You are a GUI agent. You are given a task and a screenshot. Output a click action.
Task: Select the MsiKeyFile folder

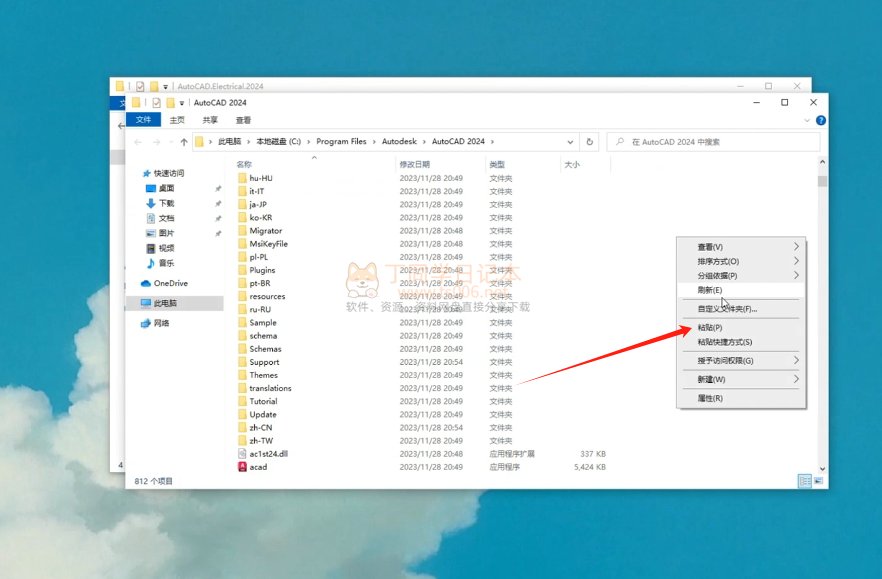click(268, 244)
